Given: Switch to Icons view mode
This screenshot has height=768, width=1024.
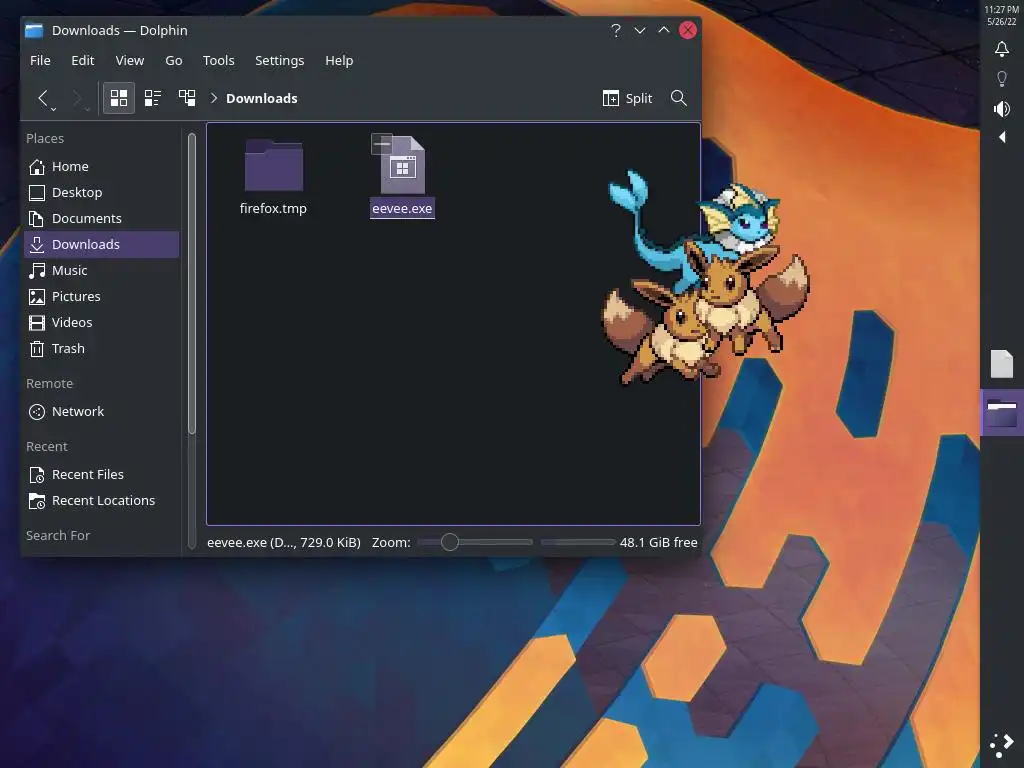Looking at the screenshot, I should click(119, 98).
